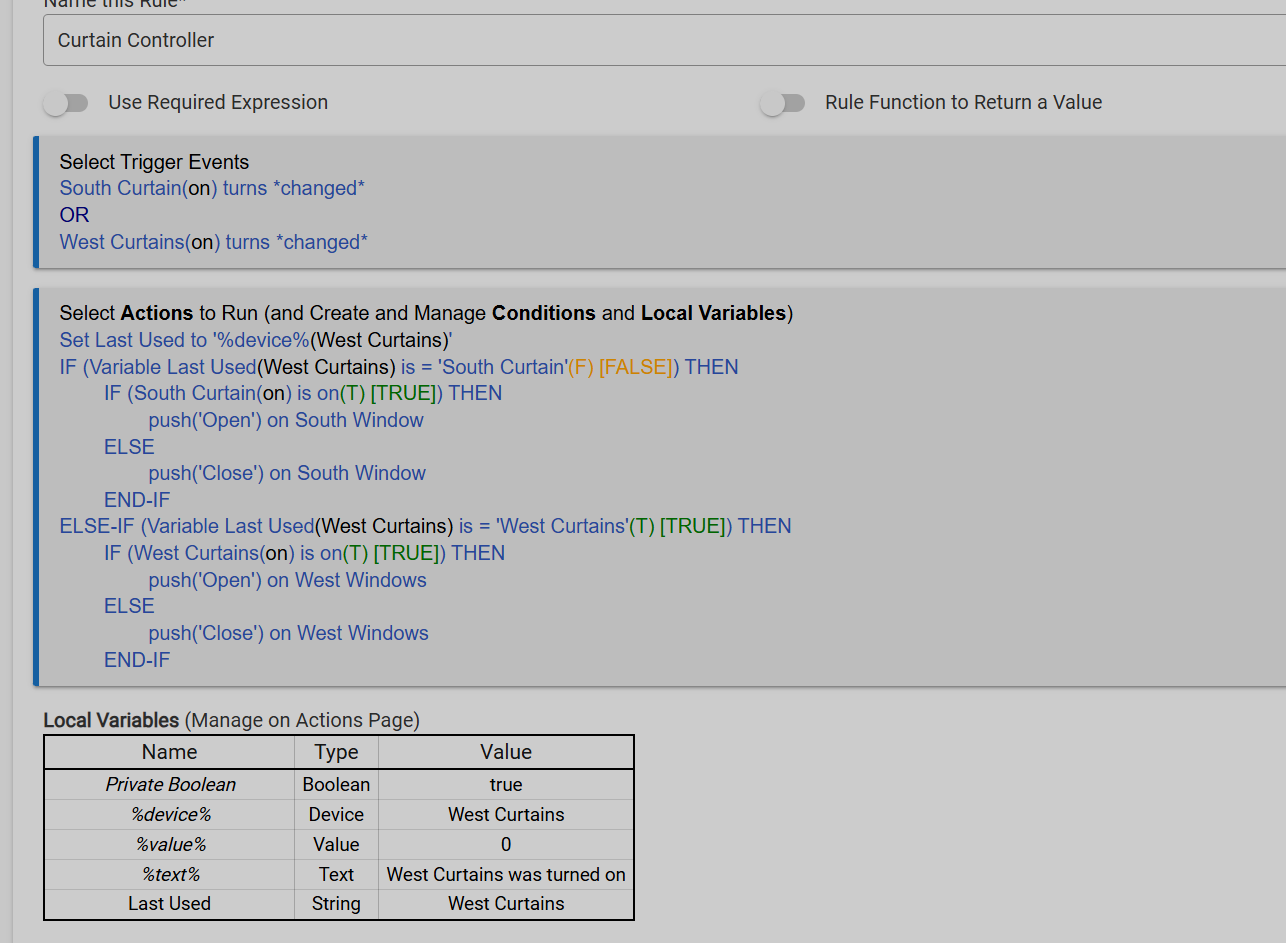Click West Curtains(on) turns *changed* trigger
The width and height of the screenshot is (1286, 943).
214,242
